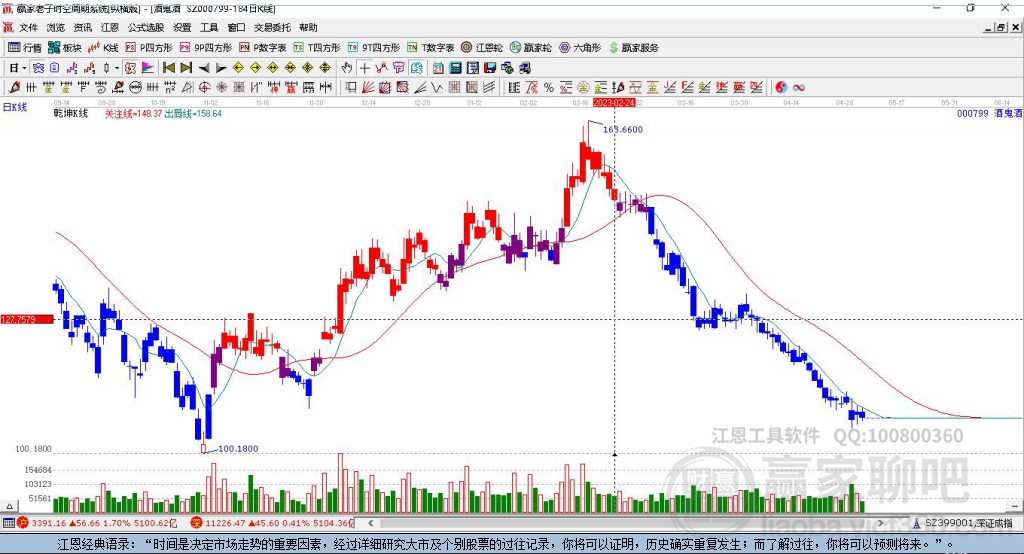The image size is (1024, 554).
Task: Click the 出局线=158.64 indicator text
Action: [193, 114]
